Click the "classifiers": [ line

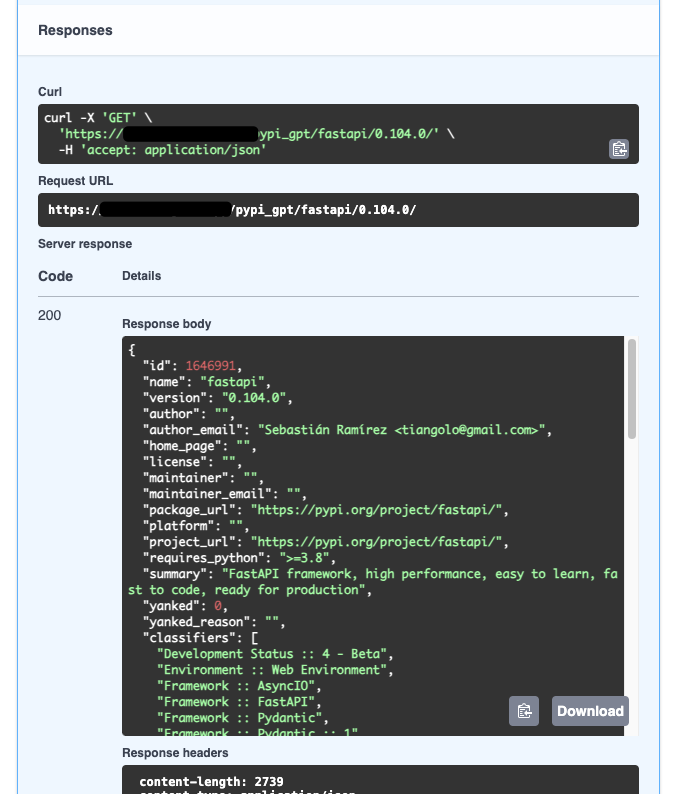click(x=201, y=638)
